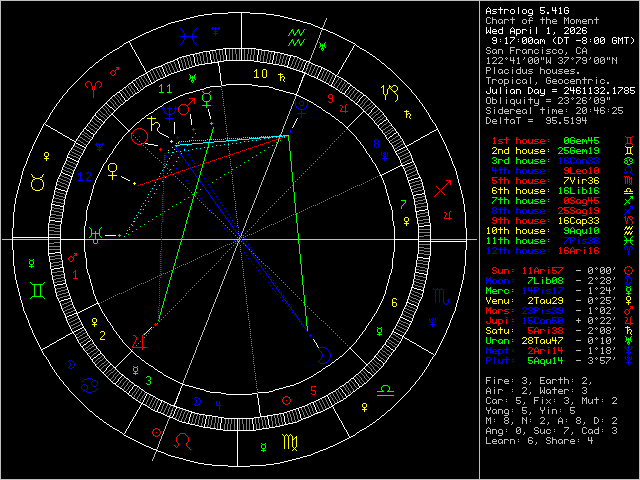Image resolution: width=640 pixels, height=480 pixels.
Task: Click the Moon position value '7Lib08'
Action: point(545,280)
